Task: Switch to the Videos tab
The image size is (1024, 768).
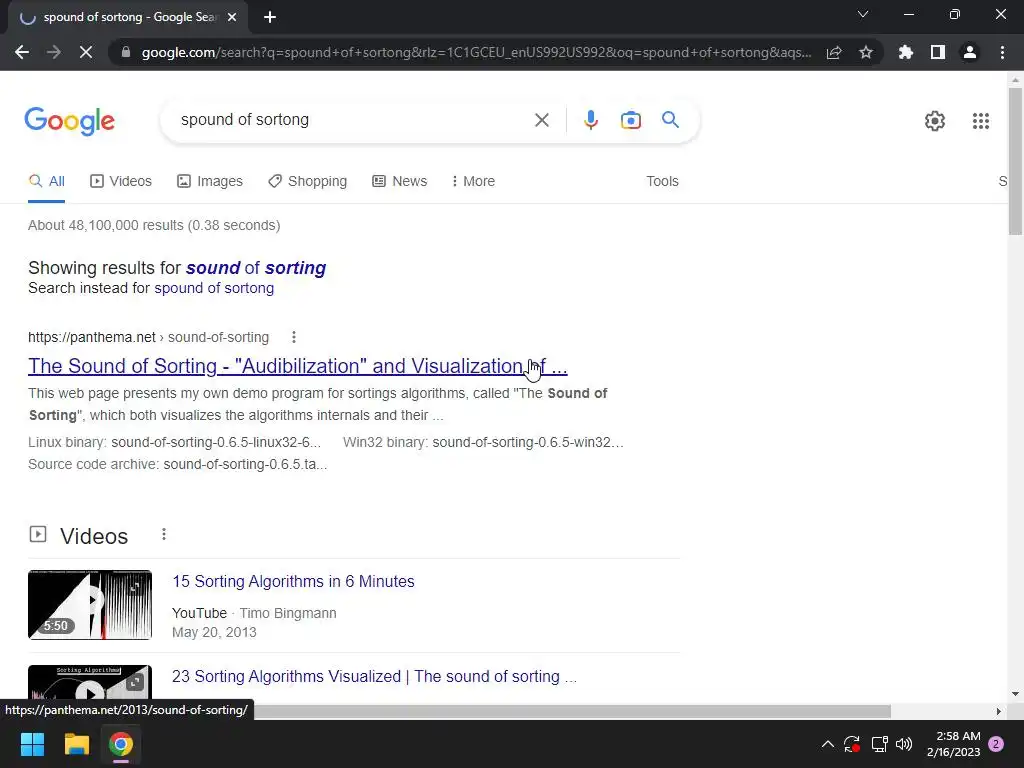Action: [121, 181]
